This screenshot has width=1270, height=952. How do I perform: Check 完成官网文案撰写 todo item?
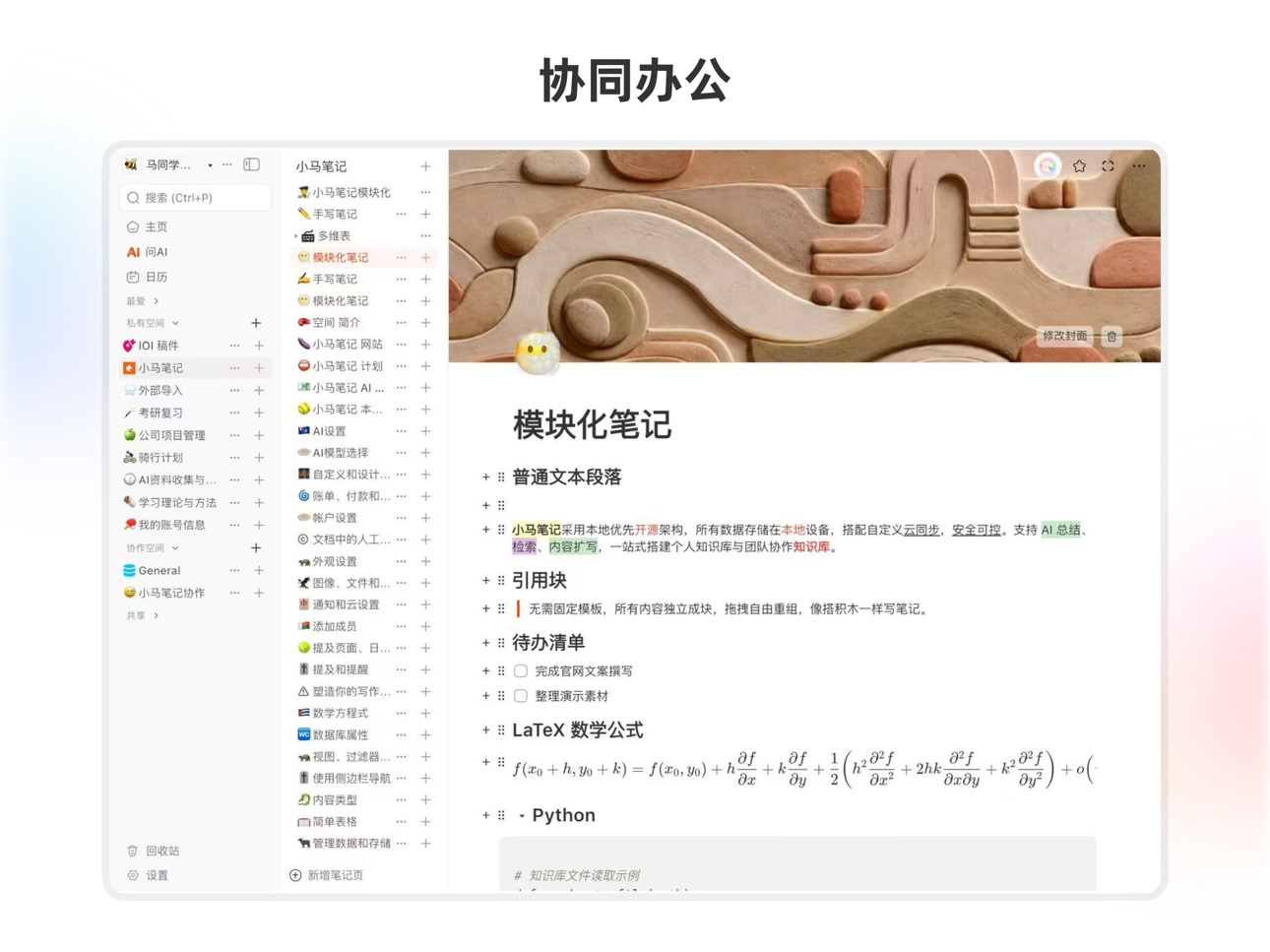(x=521, y=671)
